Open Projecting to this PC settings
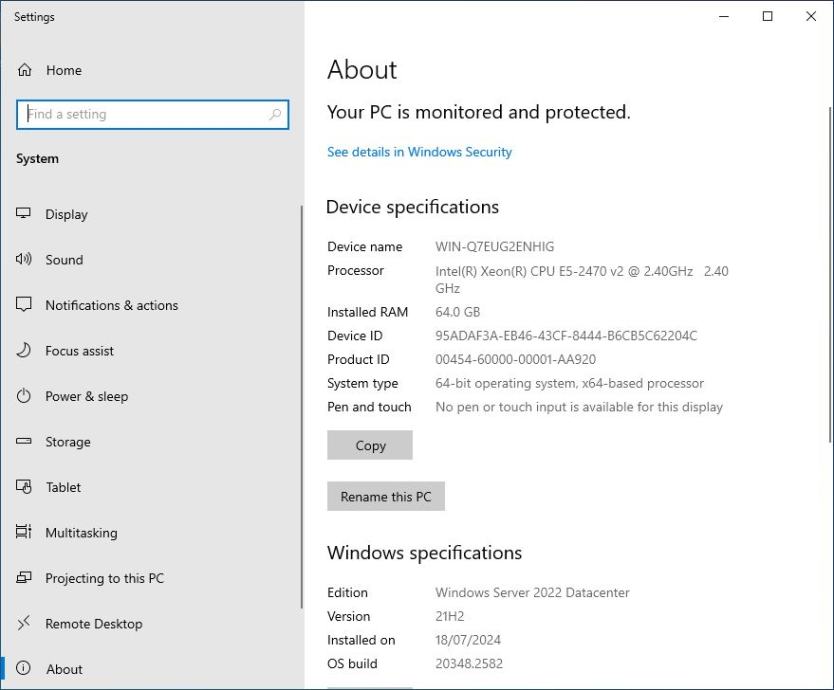 pos(104,578)
